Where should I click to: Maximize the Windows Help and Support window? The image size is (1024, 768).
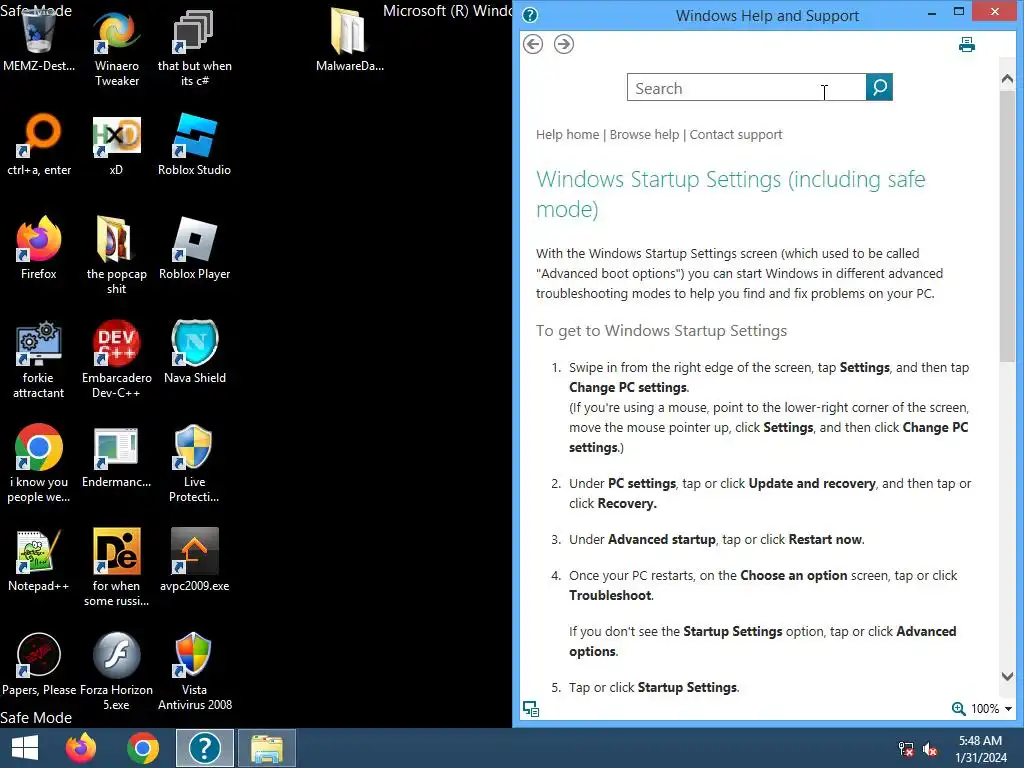[959, 11]
